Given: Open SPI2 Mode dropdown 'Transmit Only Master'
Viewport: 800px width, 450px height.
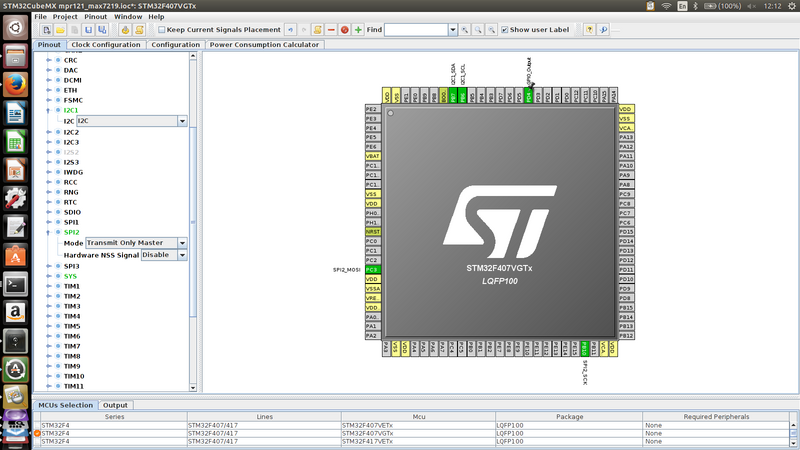Looking at the screenshot, I should 182,243.
